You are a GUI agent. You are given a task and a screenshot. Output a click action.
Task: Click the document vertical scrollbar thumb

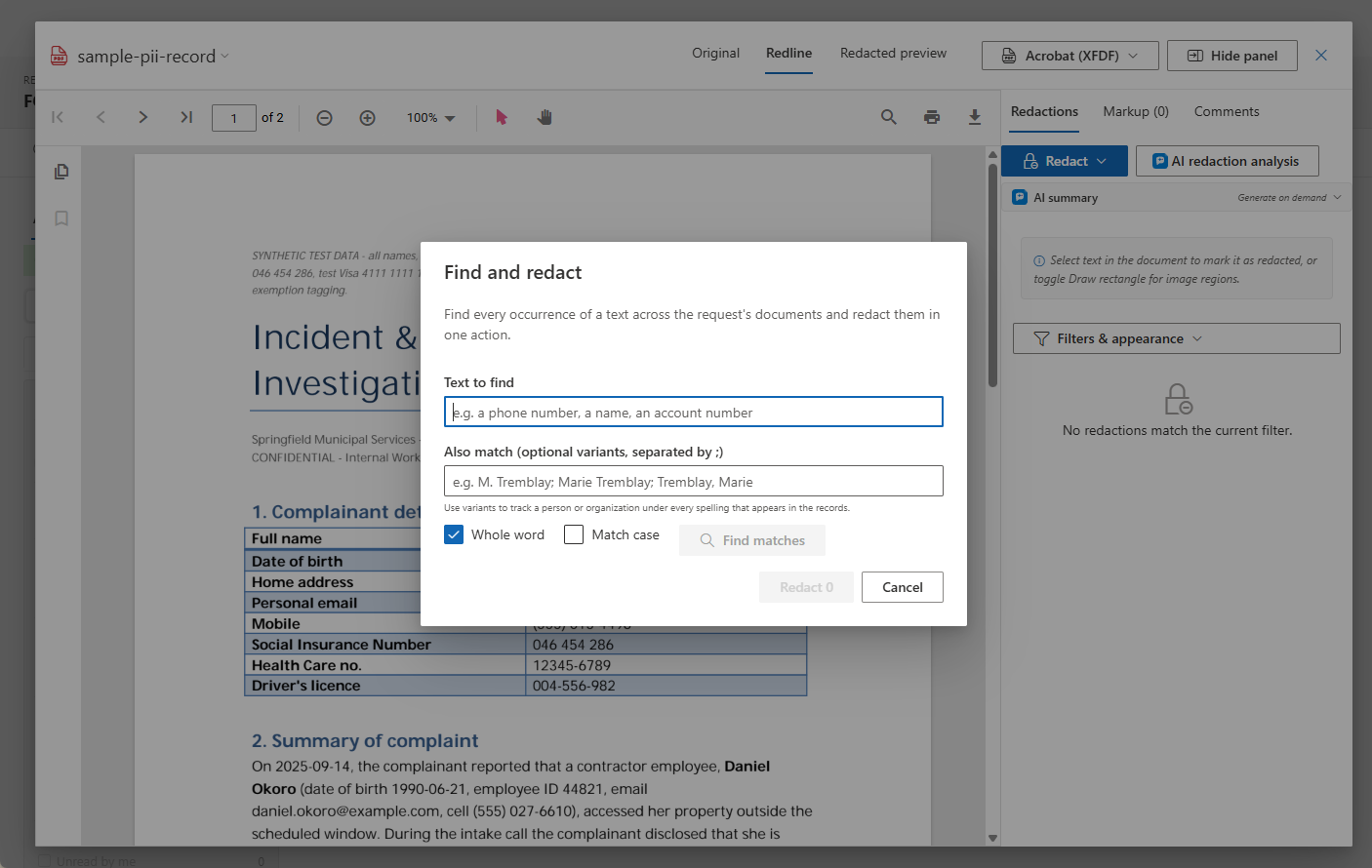point(992,275)
